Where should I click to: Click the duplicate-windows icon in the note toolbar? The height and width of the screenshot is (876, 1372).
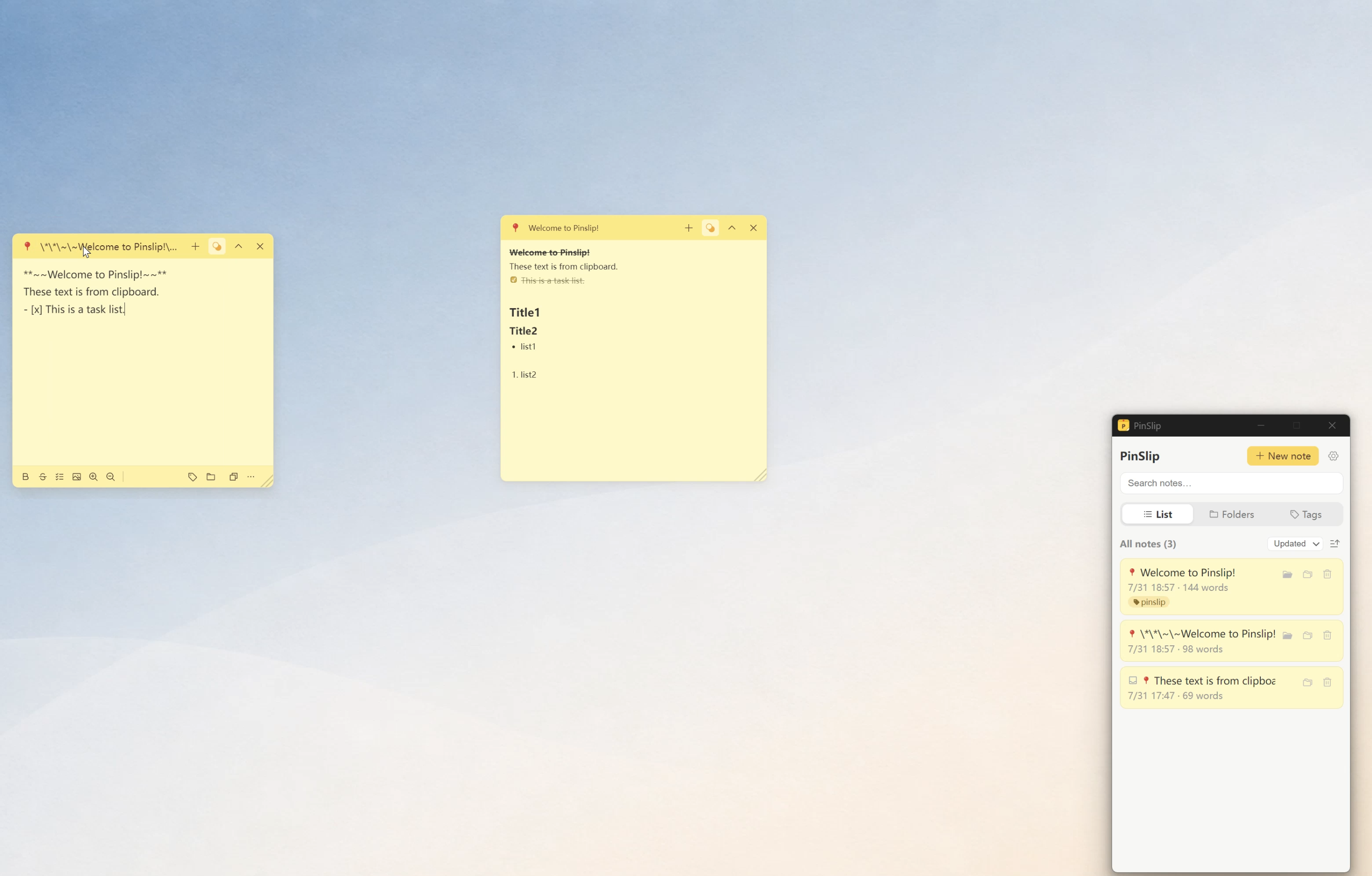tap(233, 477)
